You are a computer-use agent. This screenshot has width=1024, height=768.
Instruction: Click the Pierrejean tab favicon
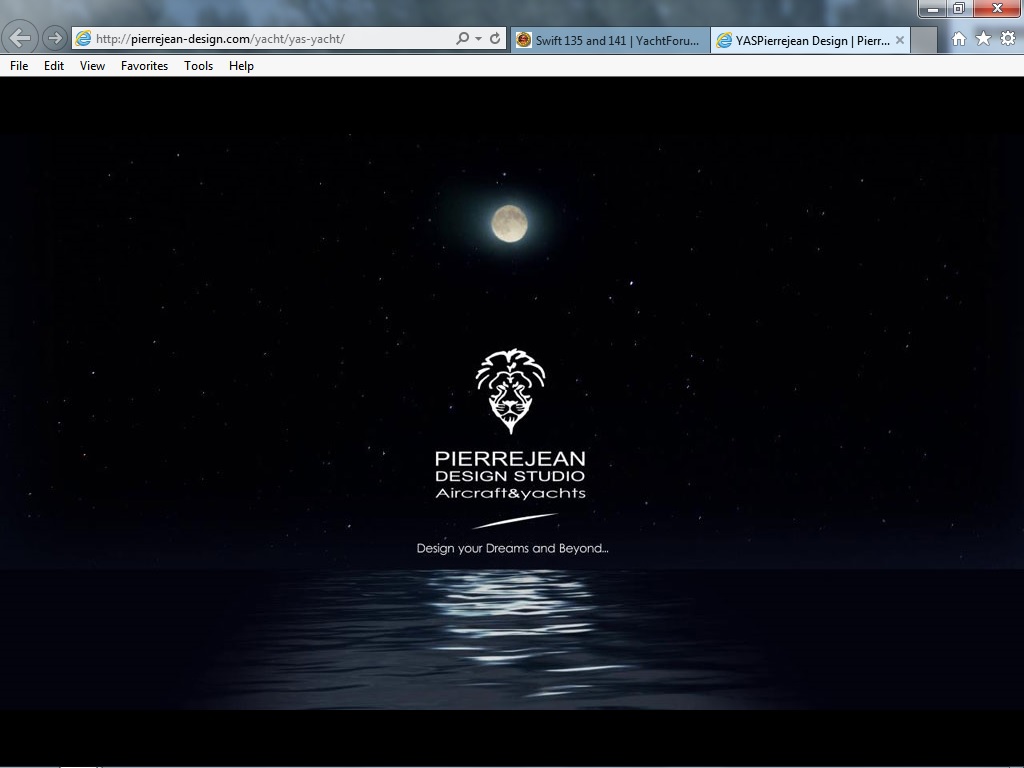(x=724, y=40)
